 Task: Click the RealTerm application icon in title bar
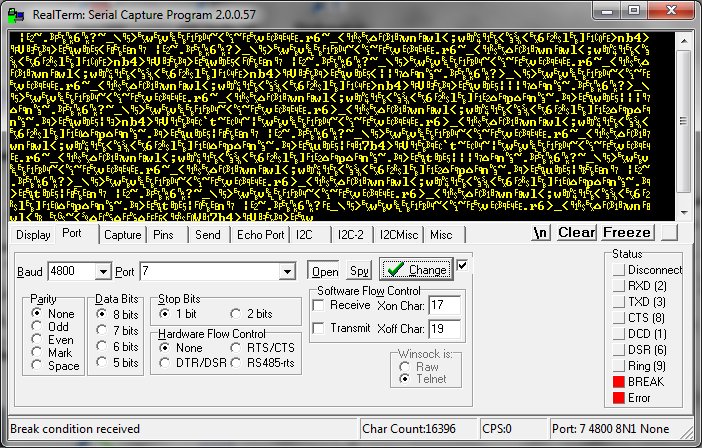click(16, 15)
